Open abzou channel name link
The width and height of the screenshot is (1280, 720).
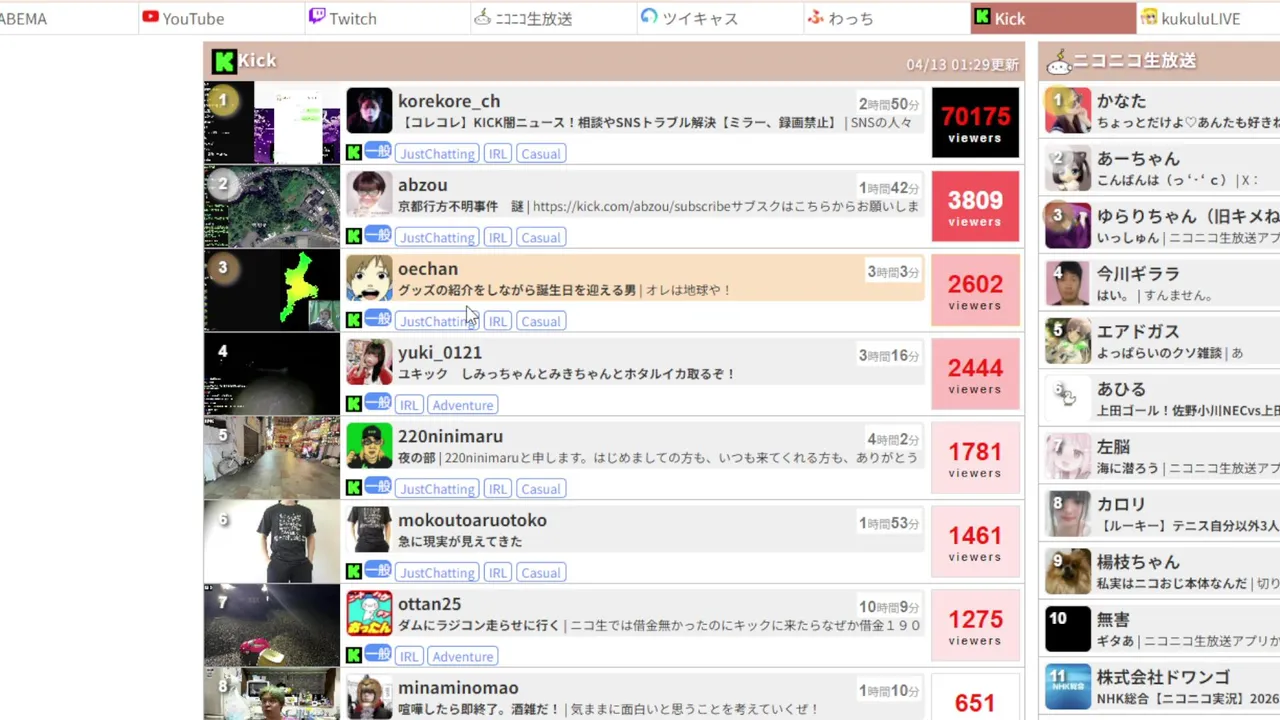point(423,185)
